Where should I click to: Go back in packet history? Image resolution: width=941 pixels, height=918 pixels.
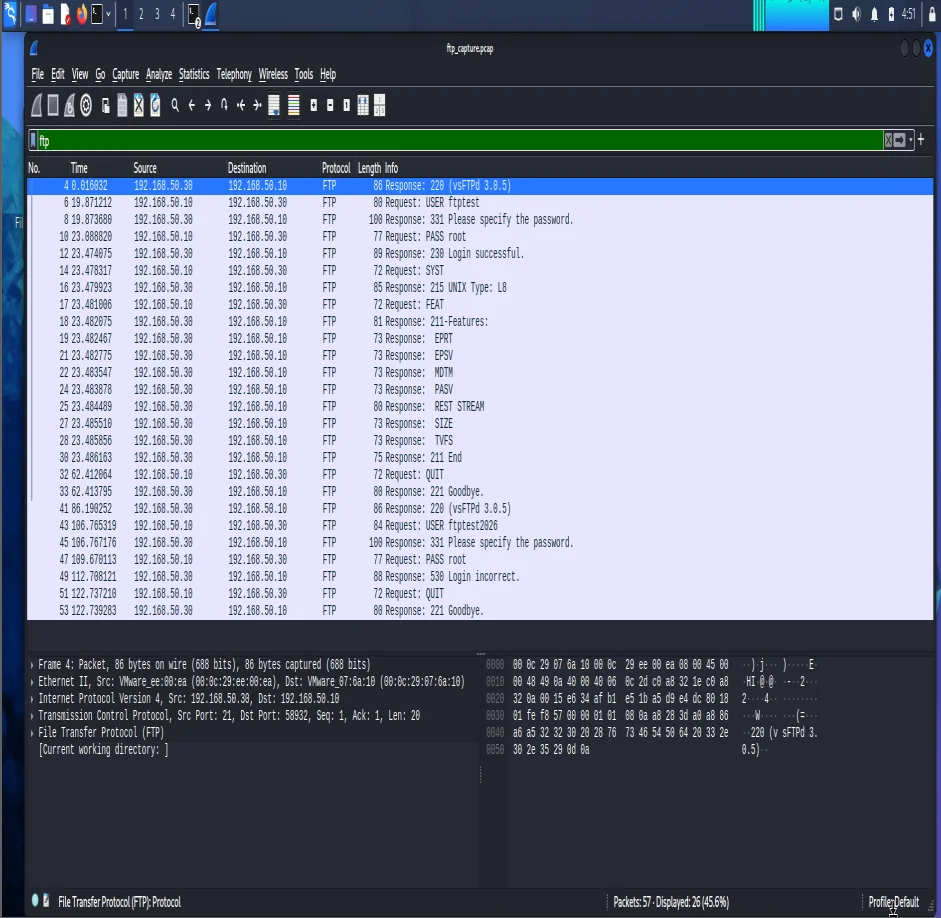(x=191, y=106)
